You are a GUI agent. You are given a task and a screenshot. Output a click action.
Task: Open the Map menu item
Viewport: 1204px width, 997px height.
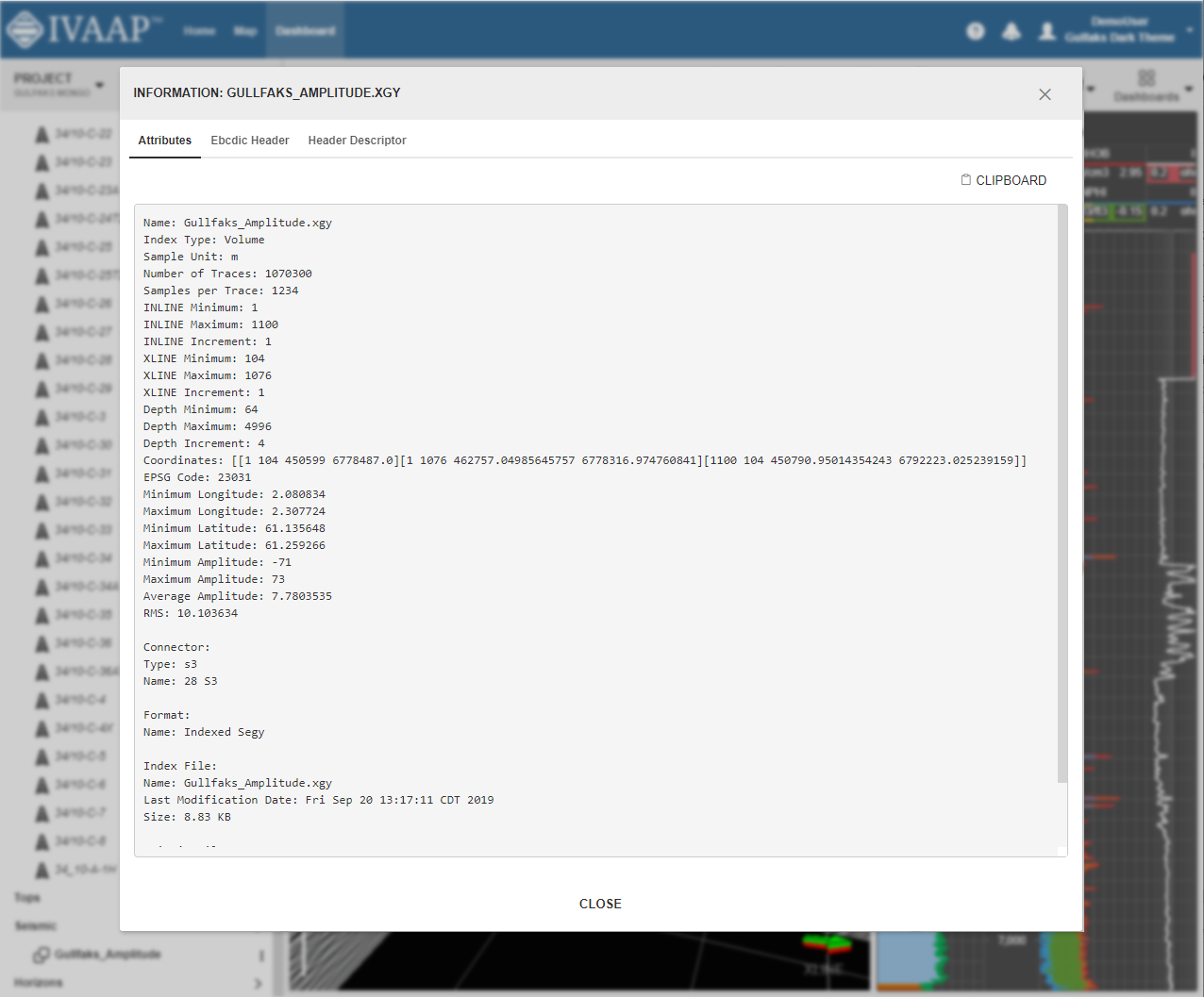click(x=245, y=31)
